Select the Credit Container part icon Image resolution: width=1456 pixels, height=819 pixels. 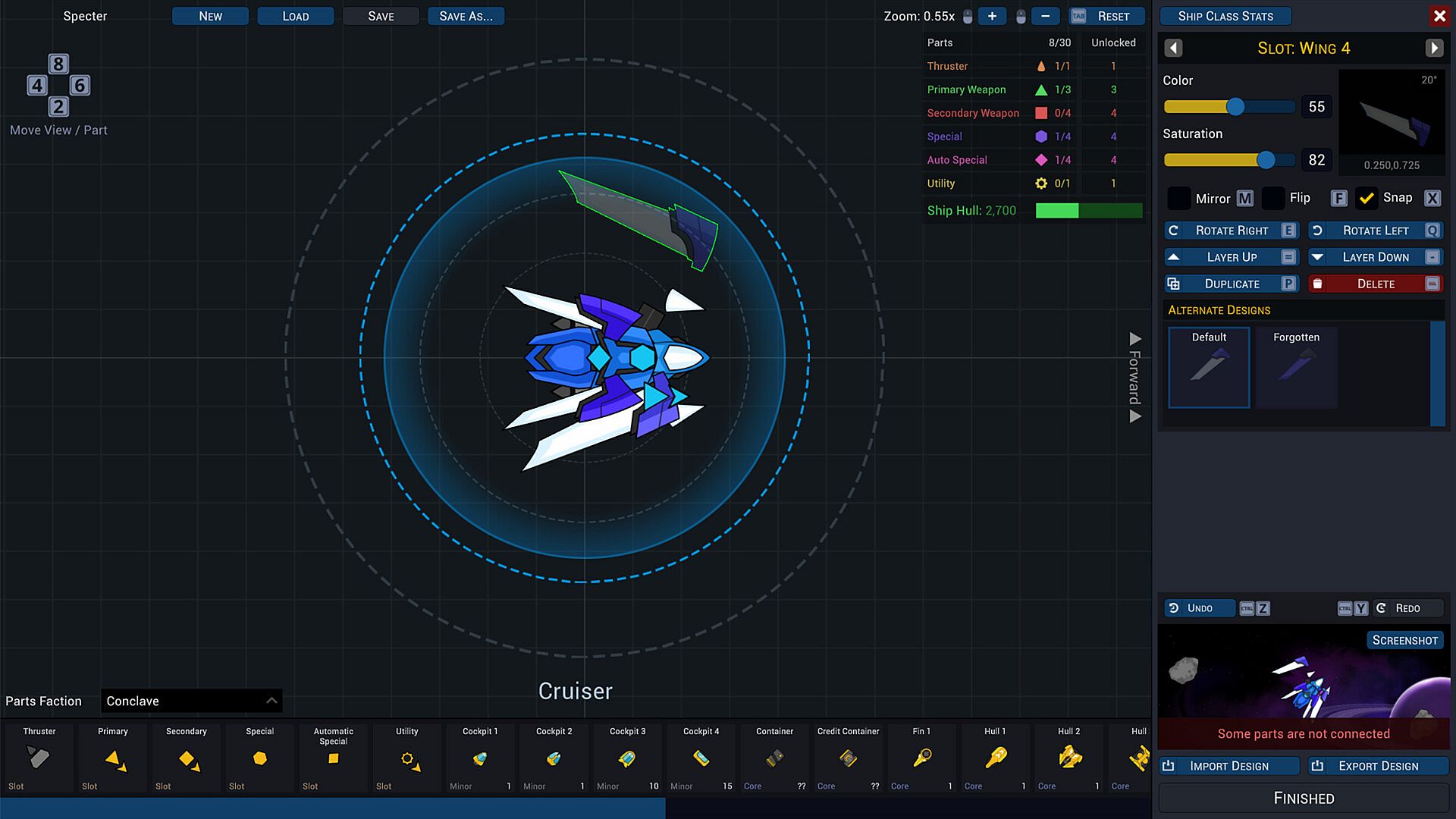tap(848, 758)
